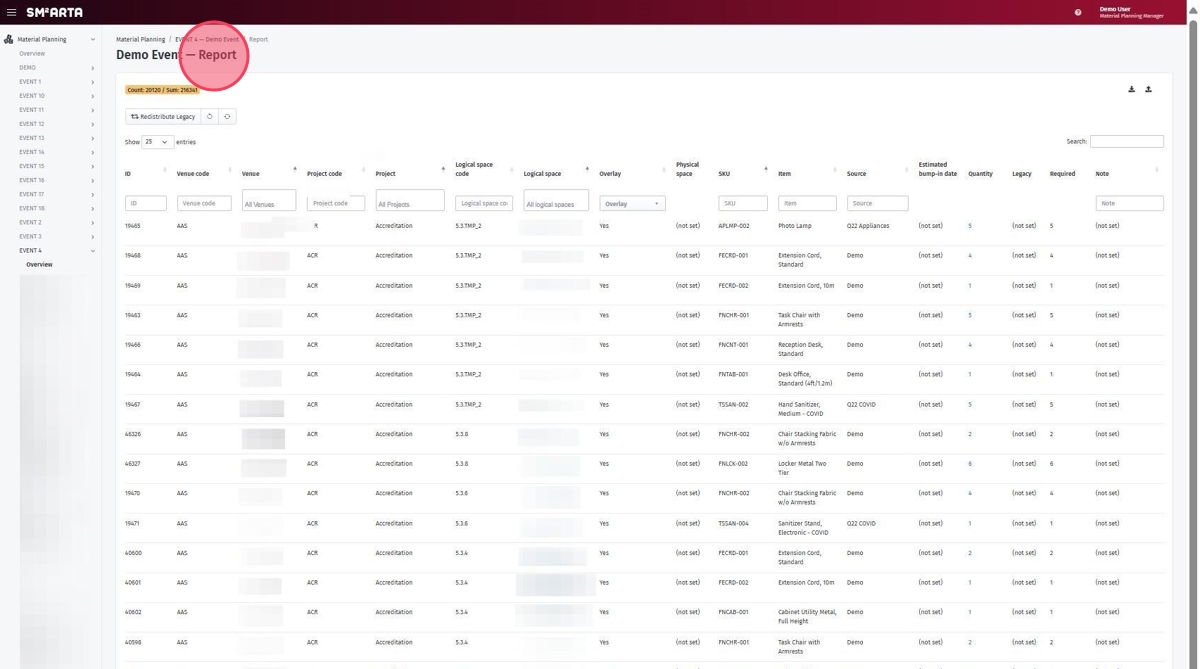Image resolution: width=1200 pixels, height=669 pixels.
Task: Open the Show entries count dropdown
Action: point(157,142)
